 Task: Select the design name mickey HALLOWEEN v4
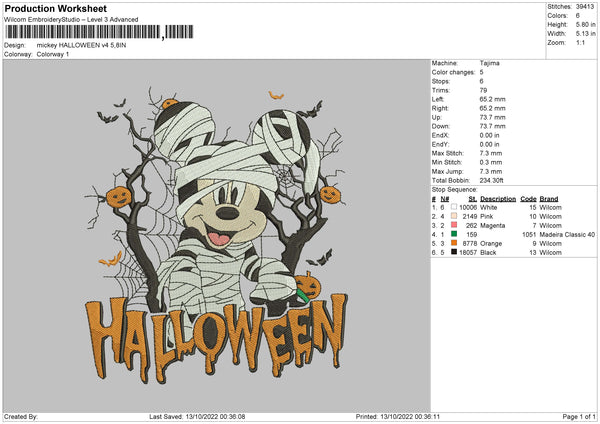point(83,45)
